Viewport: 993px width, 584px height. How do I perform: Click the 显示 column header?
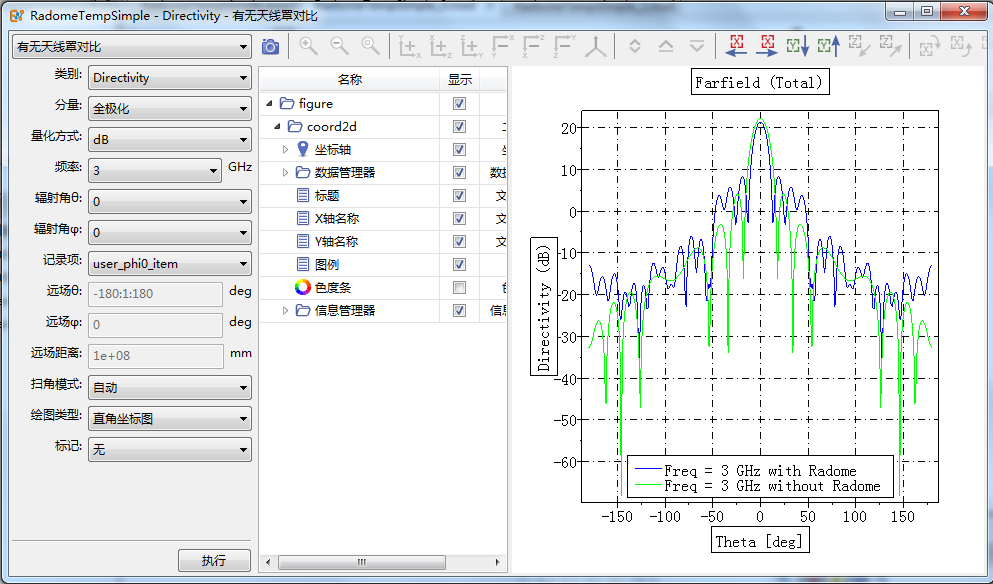460,79
